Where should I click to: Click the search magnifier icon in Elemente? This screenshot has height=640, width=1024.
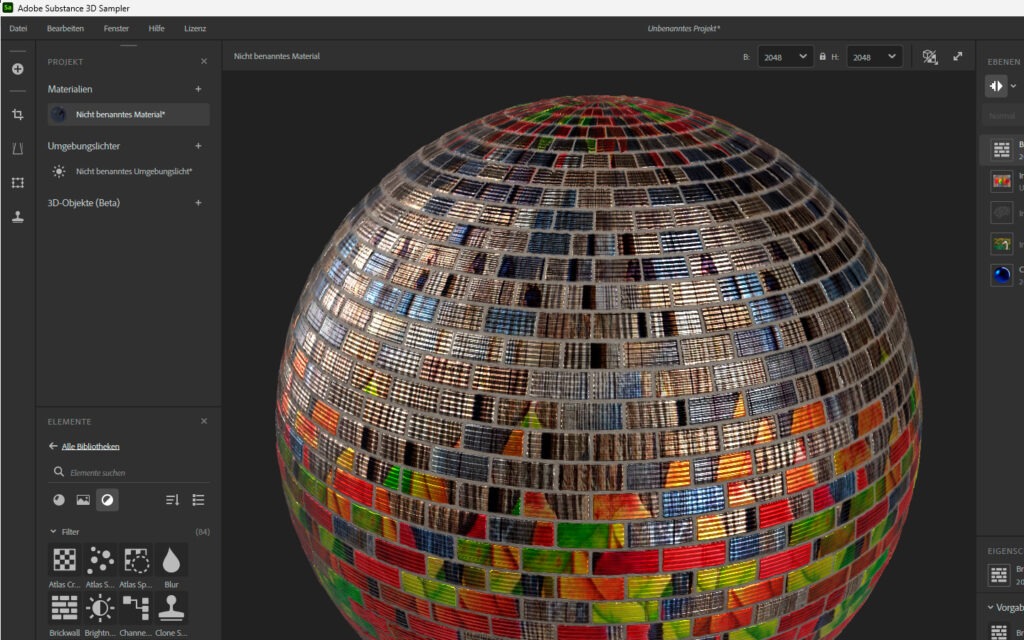click(x=59, y=472)
